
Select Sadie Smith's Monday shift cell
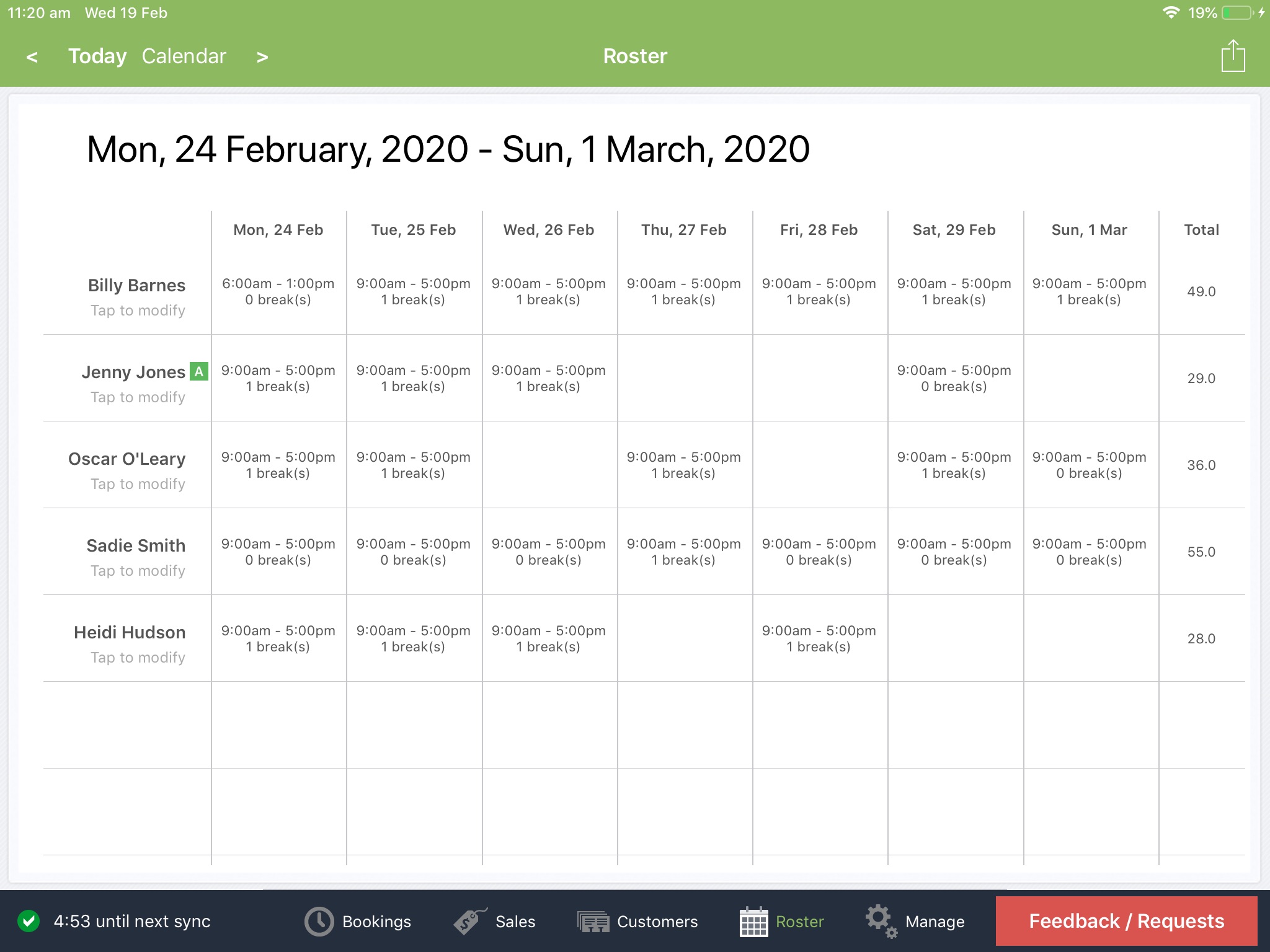(278, 552)
